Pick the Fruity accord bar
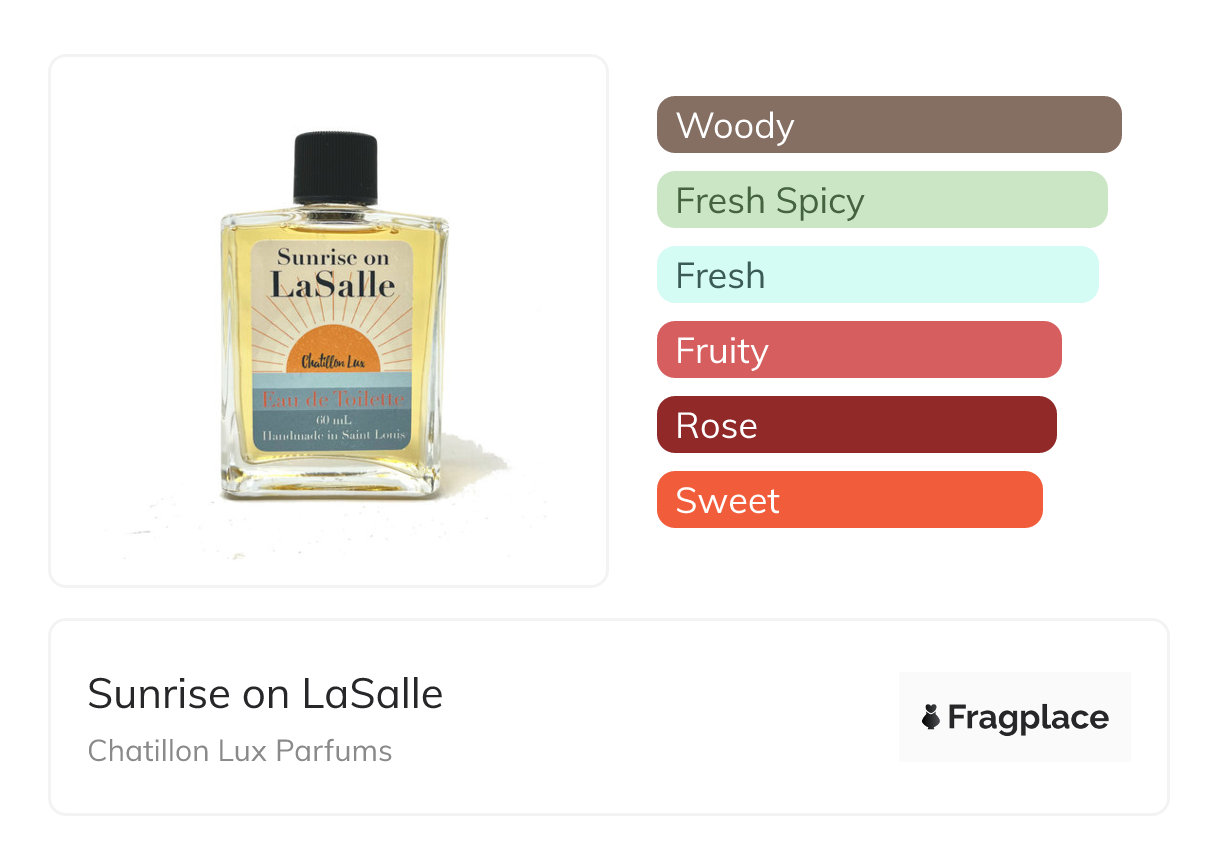 click(x=858, y=350)
